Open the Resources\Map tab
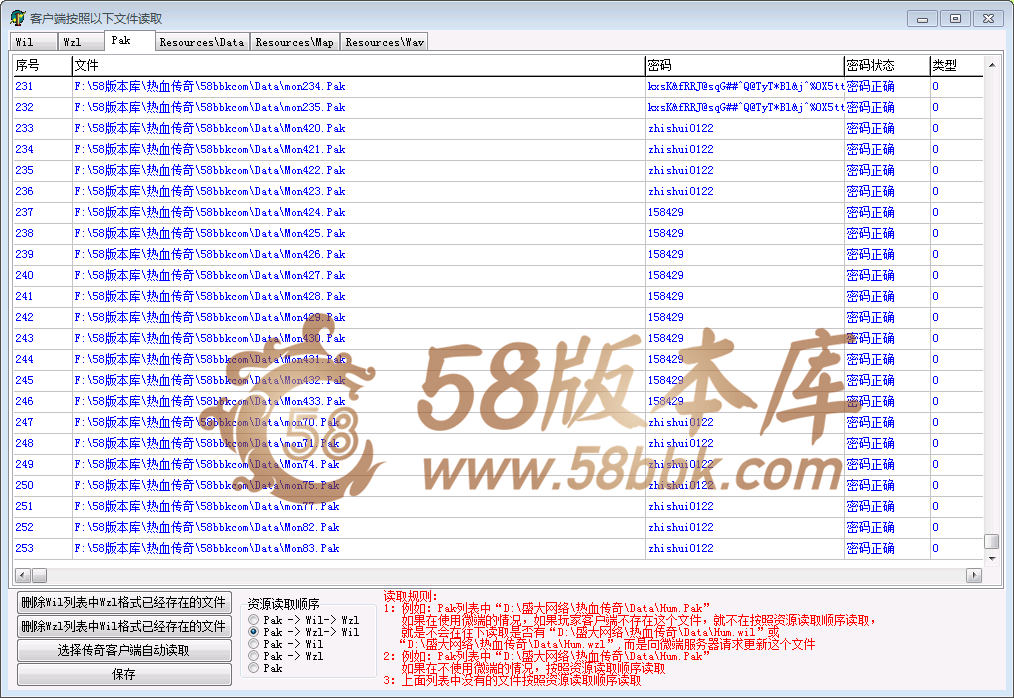Viewport: 1014px width, 698px height. coord(294,42)
